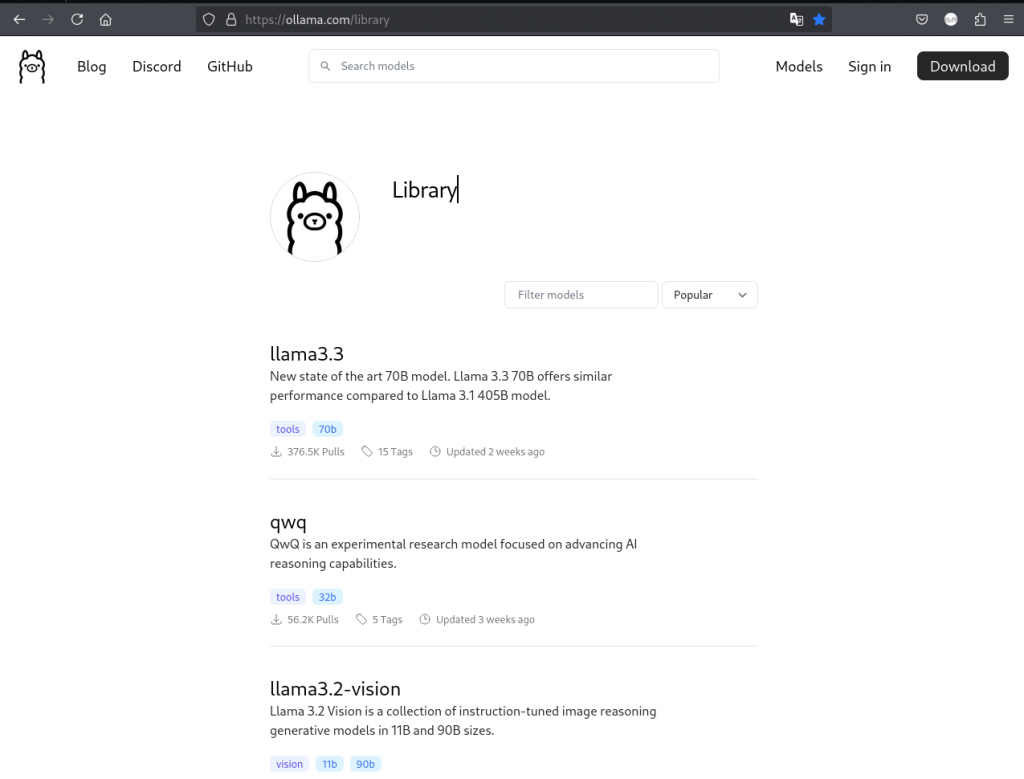Open the Popular sort dropdown
The image size is (1024, 779).
pos(710,295)
